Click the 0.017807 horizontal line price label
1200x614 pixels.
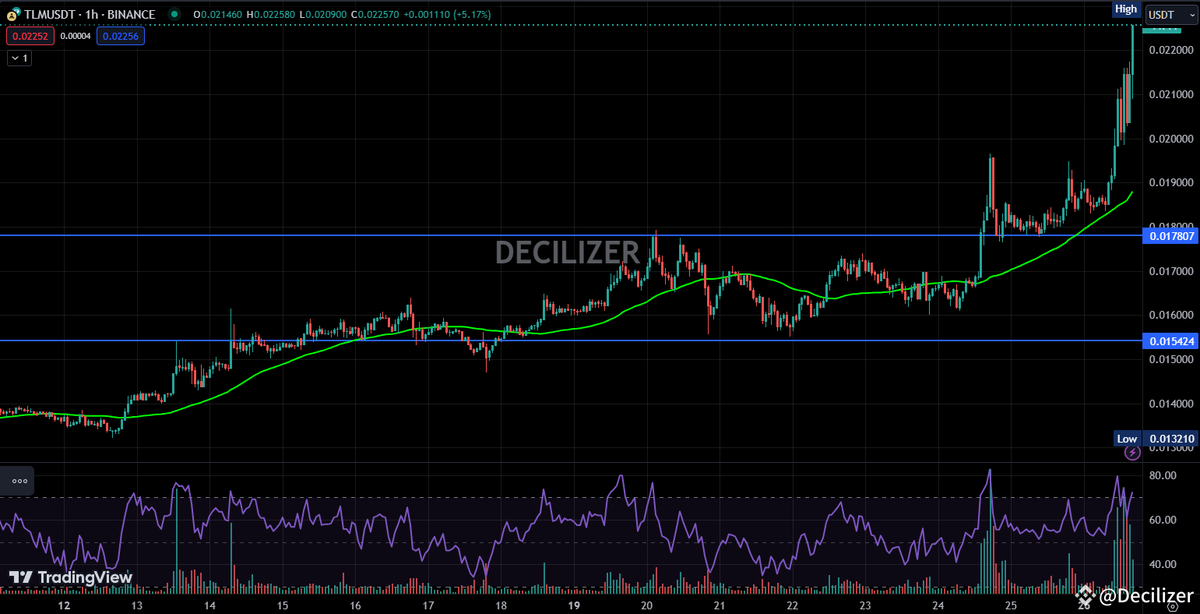tap(1169, 236)
